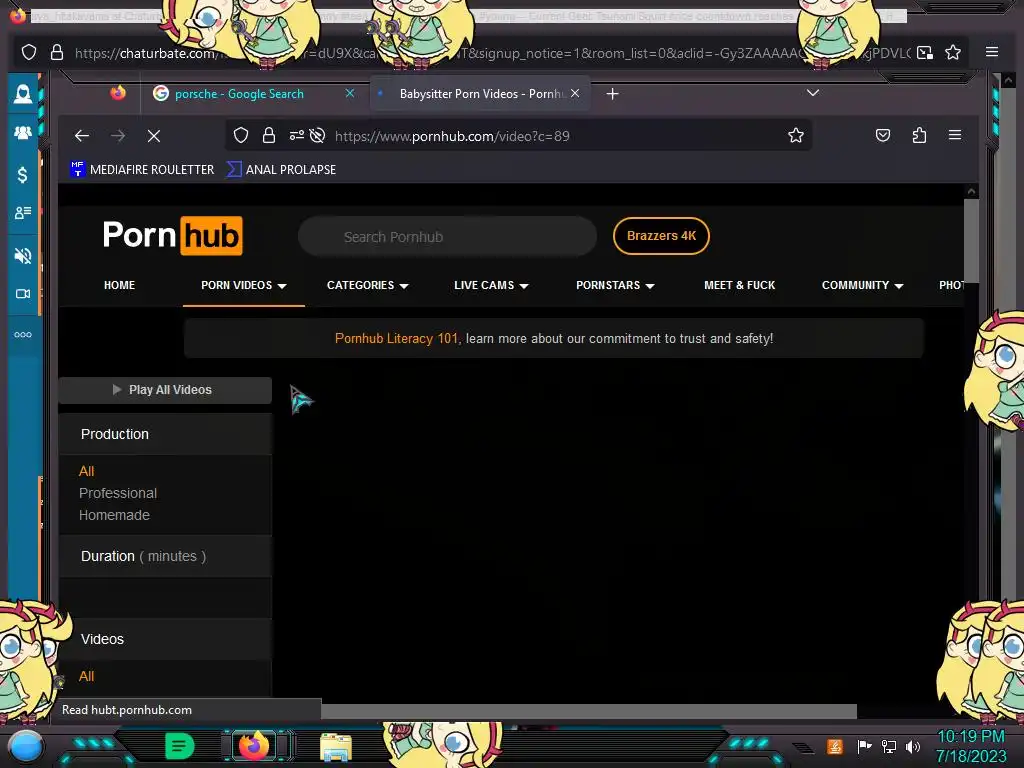The height and width of the screenshot is (768, 1024).
Task: Go to the HOME menu item
Action: [x=120, y=285]
